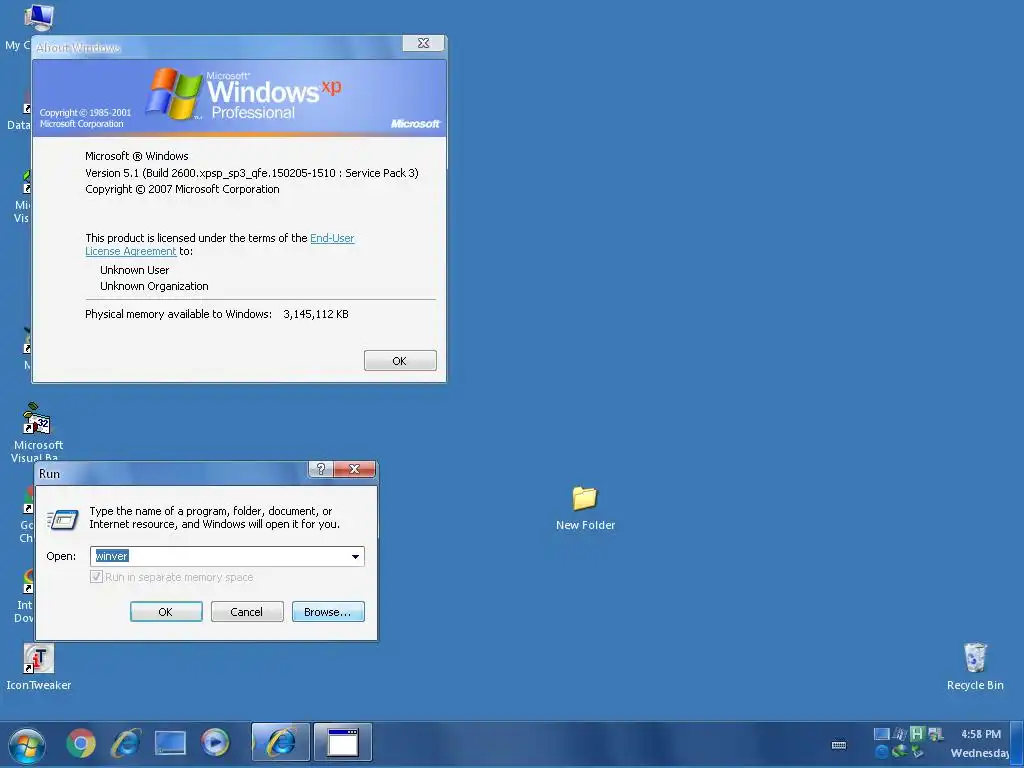Switch to the generic window taskbar button

click(343, 743)
